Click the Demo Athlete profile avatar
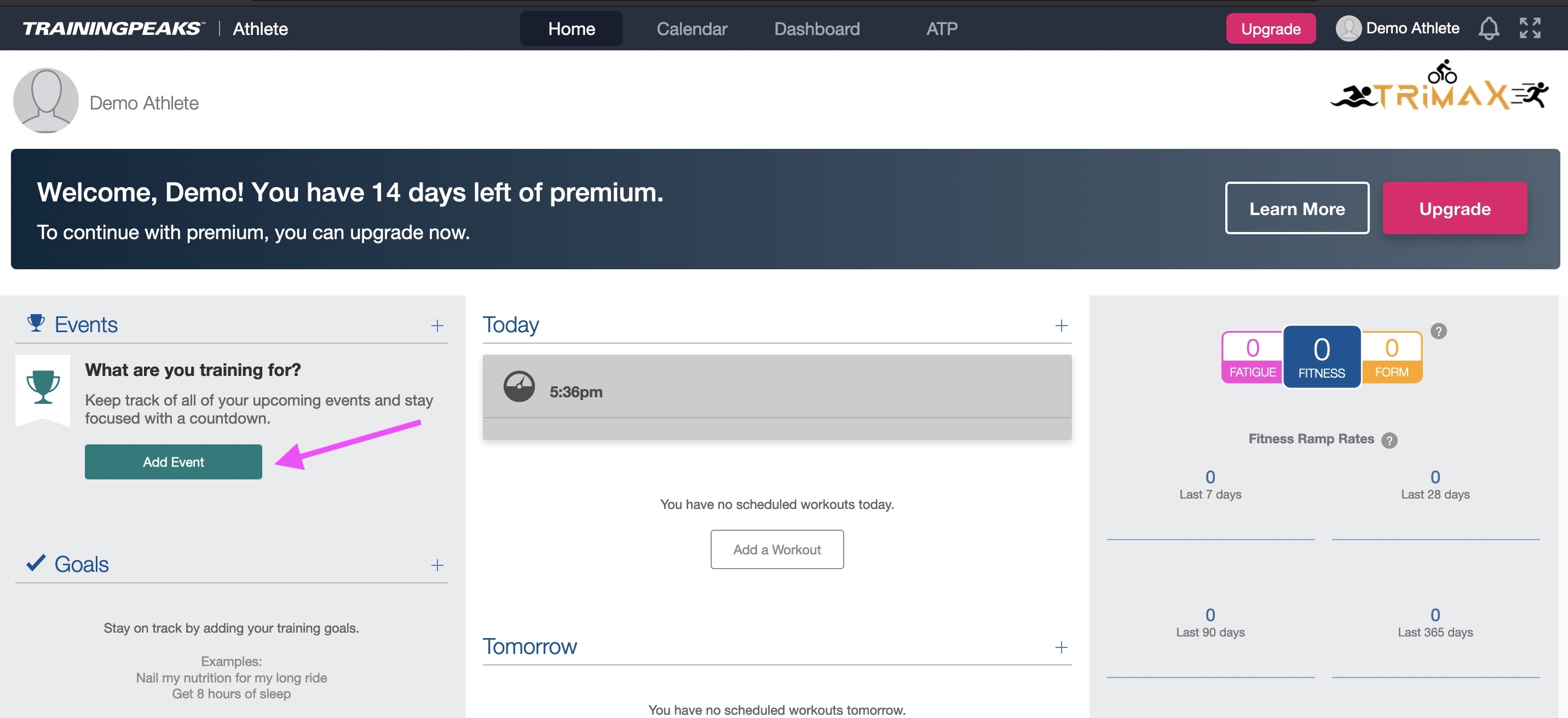Image resolution: width=1568 pixels, height=718 pixels. tap(45, 100)
